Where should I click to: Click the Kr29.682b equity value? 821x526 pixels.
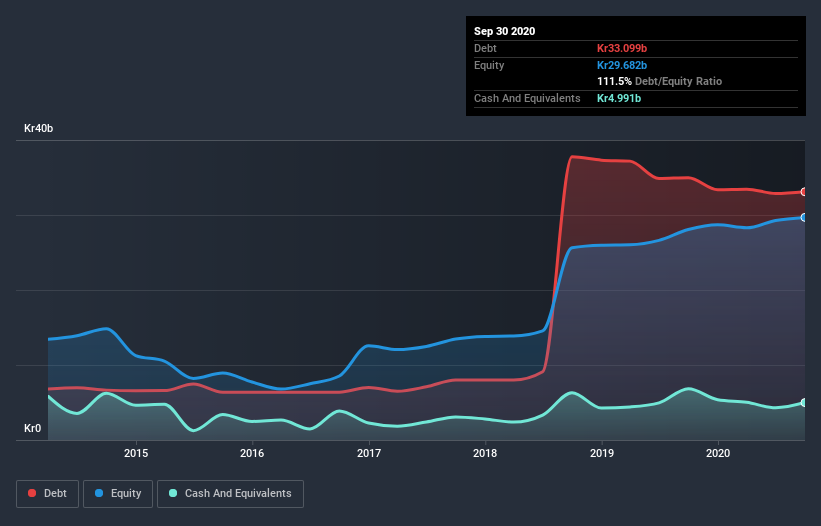pos(622,65)
